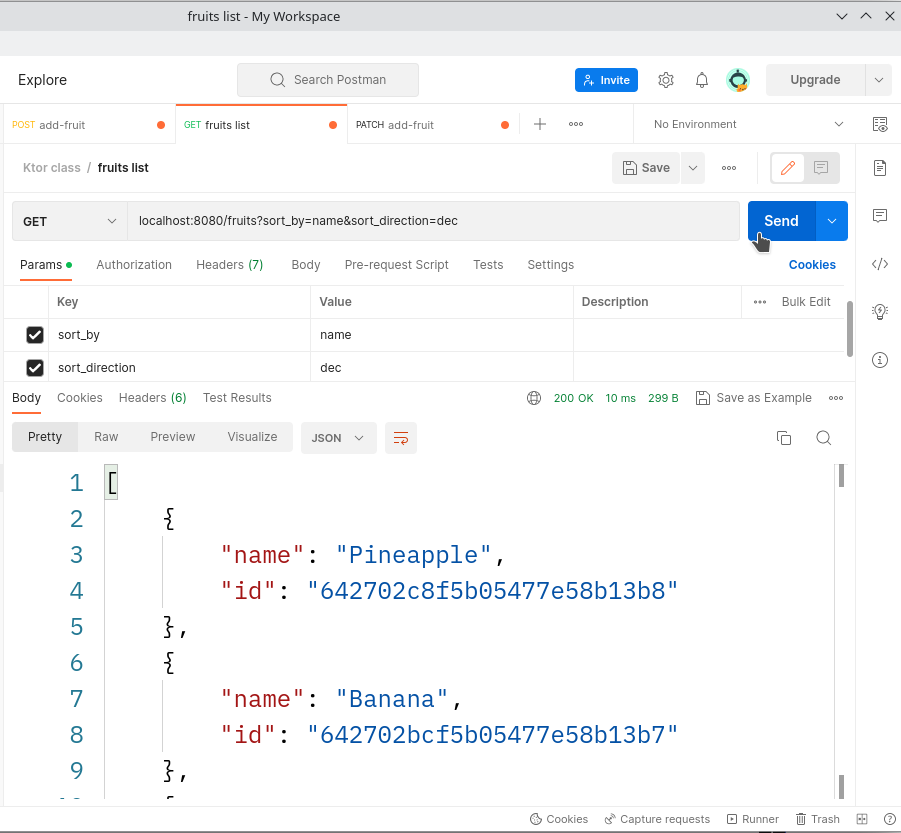Open Ktor class breadcrumb link
The image size is (901, 833).
point(52,168)
